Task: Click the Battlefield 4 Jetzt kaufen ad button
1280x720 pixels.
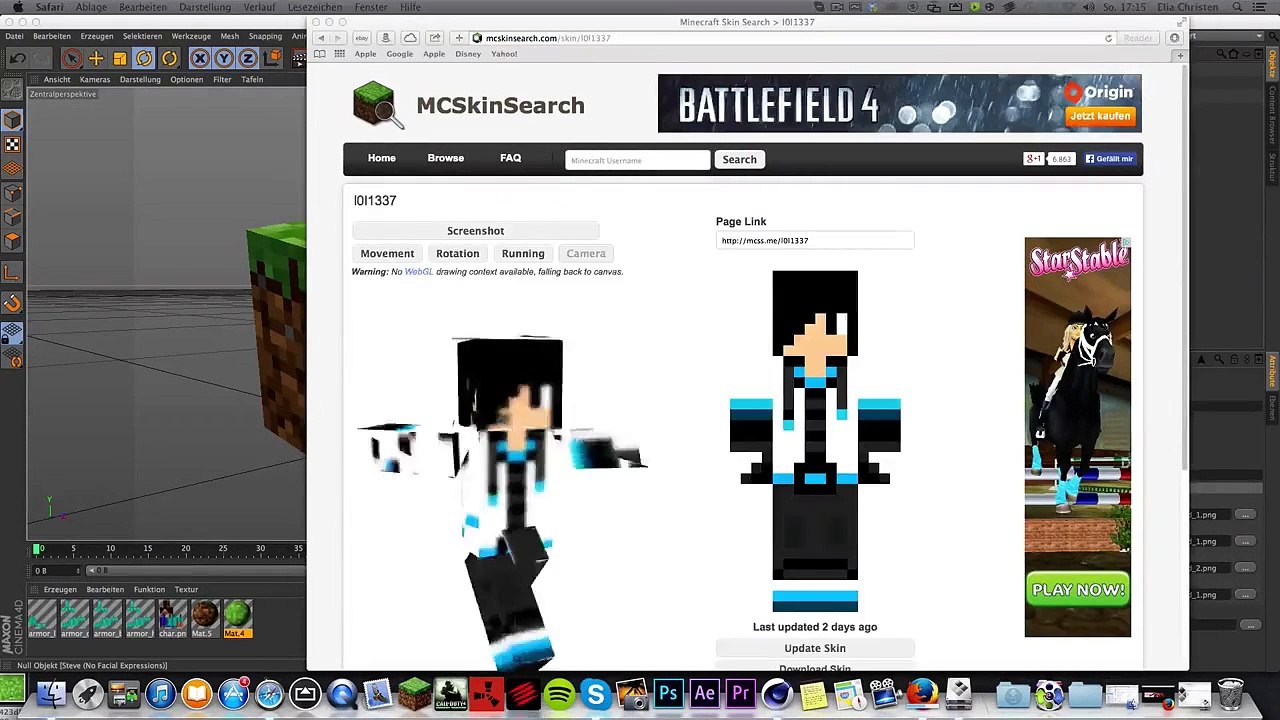Action: (1099, 116)
